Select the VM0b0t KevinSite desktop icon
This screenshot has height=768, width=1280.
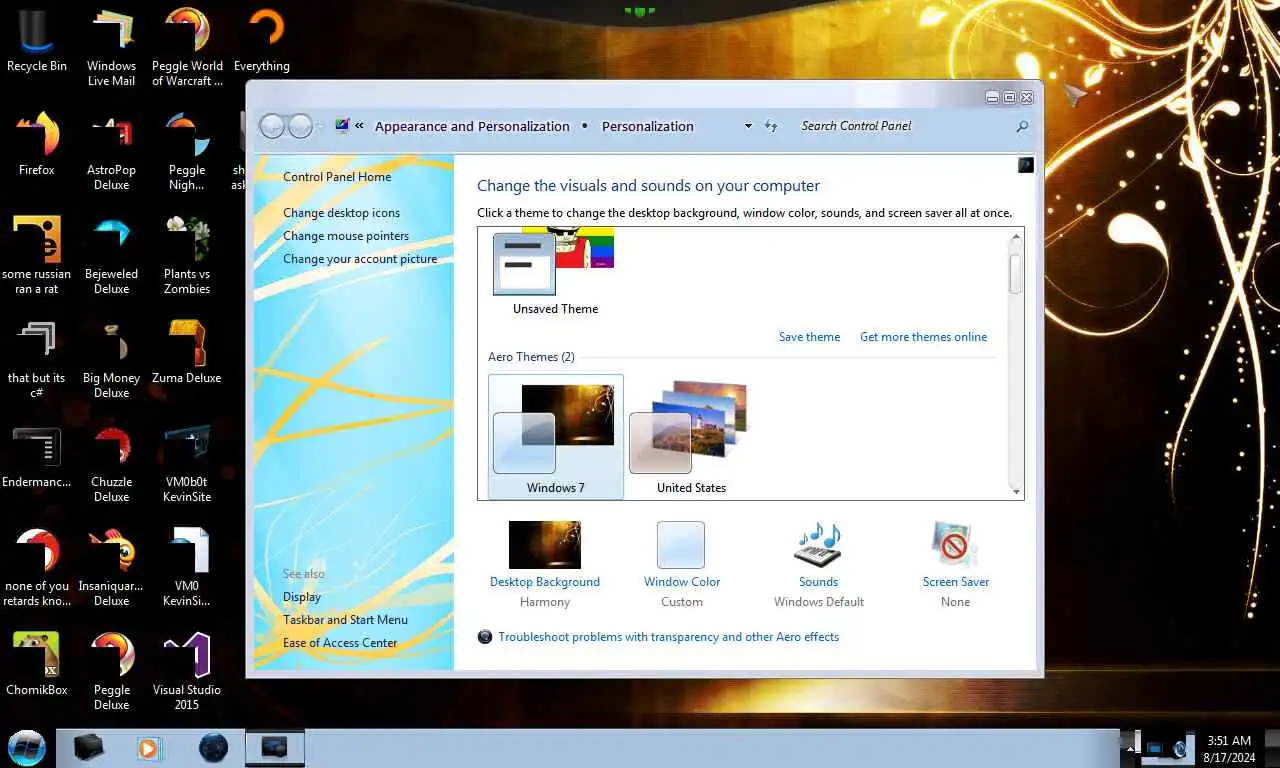[187, 464]
